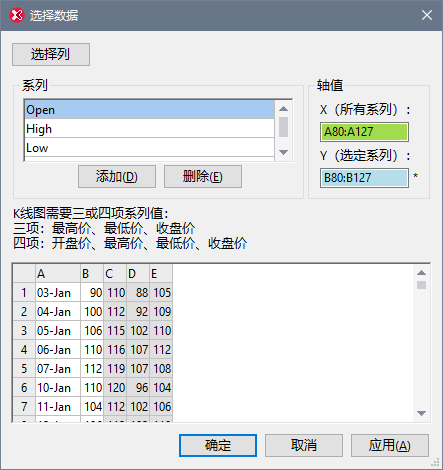The width and height of the screenshot is (443, 470).
Task: Click data table scroll down arrow
Action: pyautogui.click(x=422, y=413)
